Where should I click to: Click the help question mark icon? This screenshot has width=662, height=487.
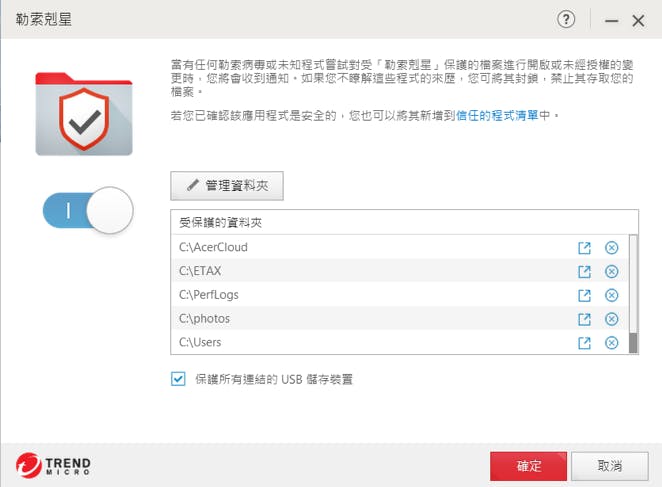pos(567,20)
